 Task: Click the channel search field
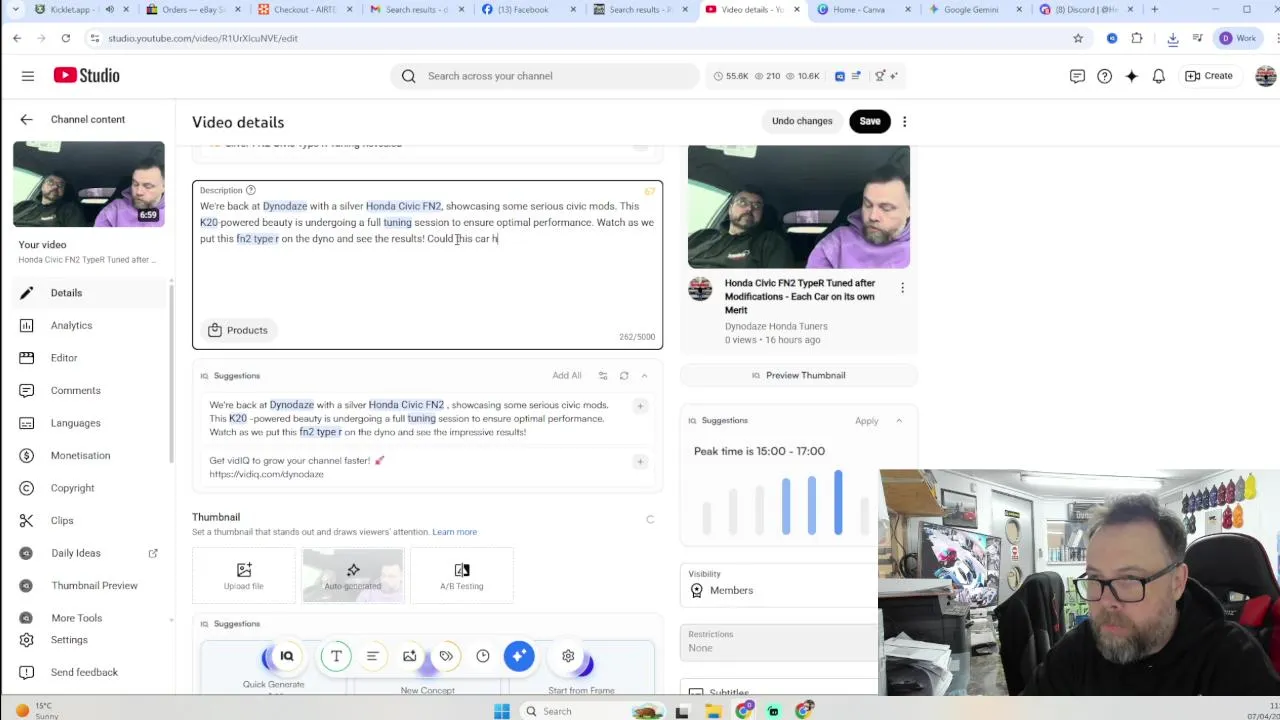pos(545,76)
